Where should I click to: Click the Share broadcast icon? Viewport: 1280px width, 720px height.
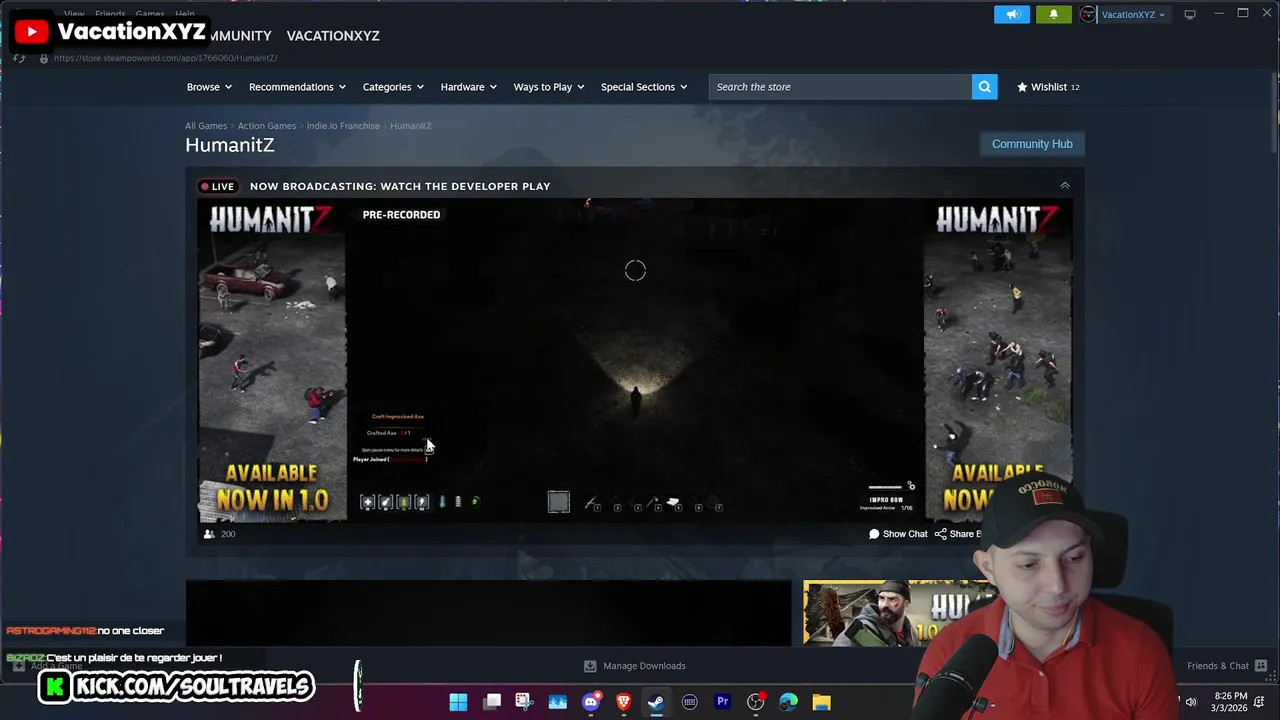(940, 534)
